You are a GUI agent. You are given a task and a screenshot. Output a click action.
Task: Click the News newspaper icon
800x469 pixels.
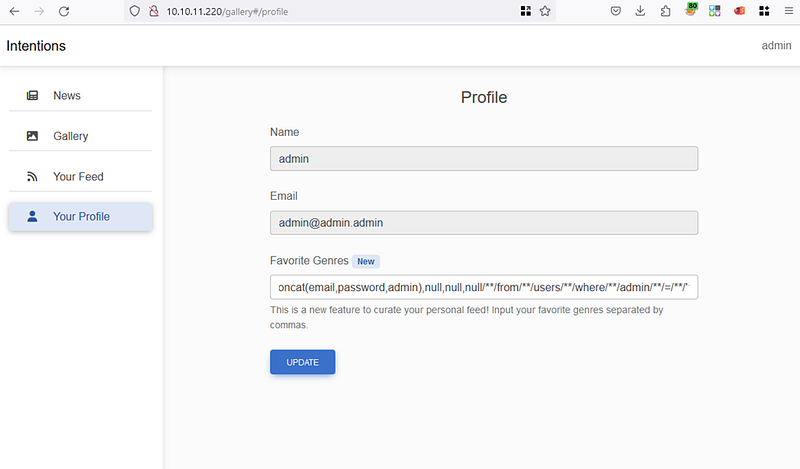coord(32,95)
